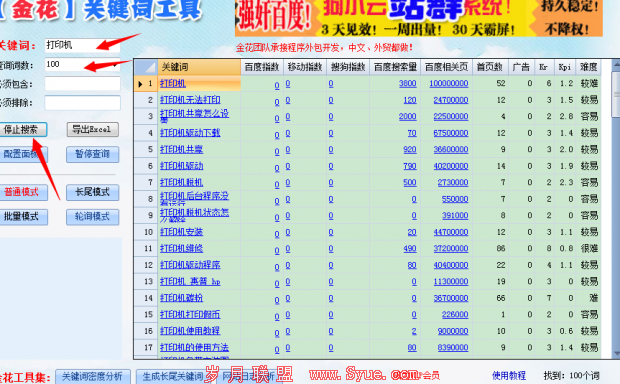Click the Kpi value 2.8 in row 3
620x384 pixels.
click(566, 116)
